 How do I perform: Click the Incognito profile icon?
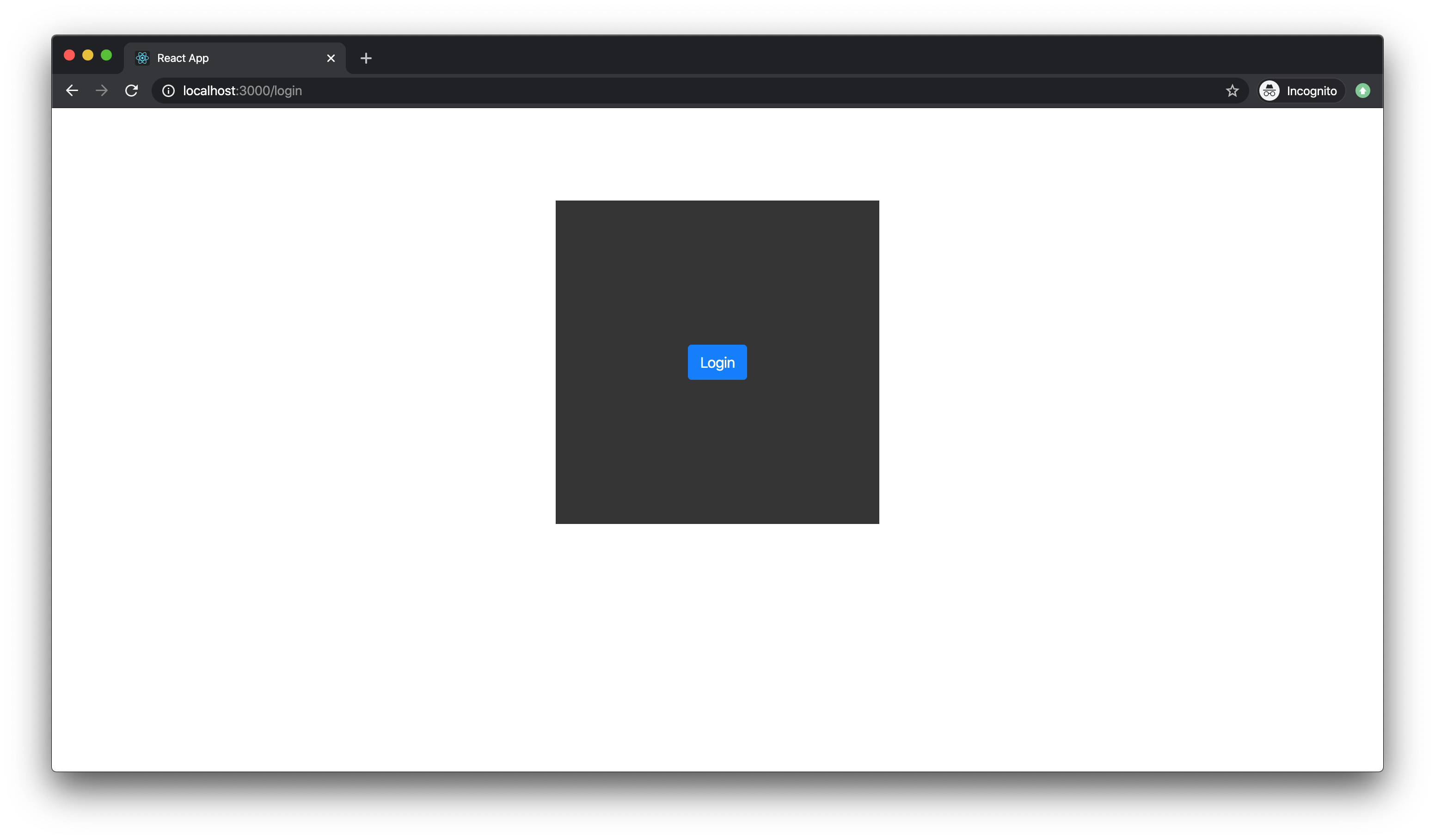tap(1270, 90)
